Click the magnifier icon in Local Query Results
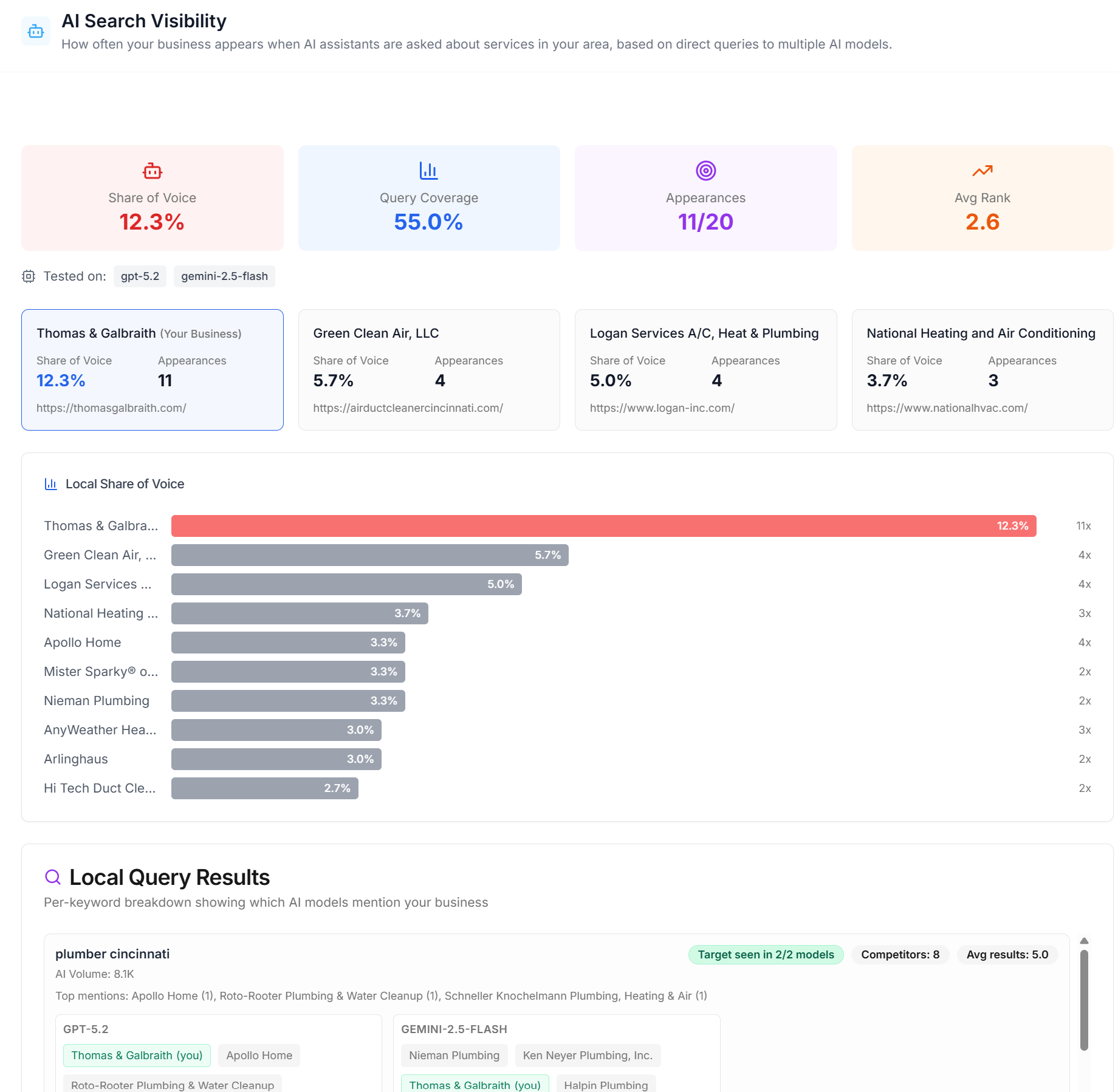1118x1092 pixels. 53,876
